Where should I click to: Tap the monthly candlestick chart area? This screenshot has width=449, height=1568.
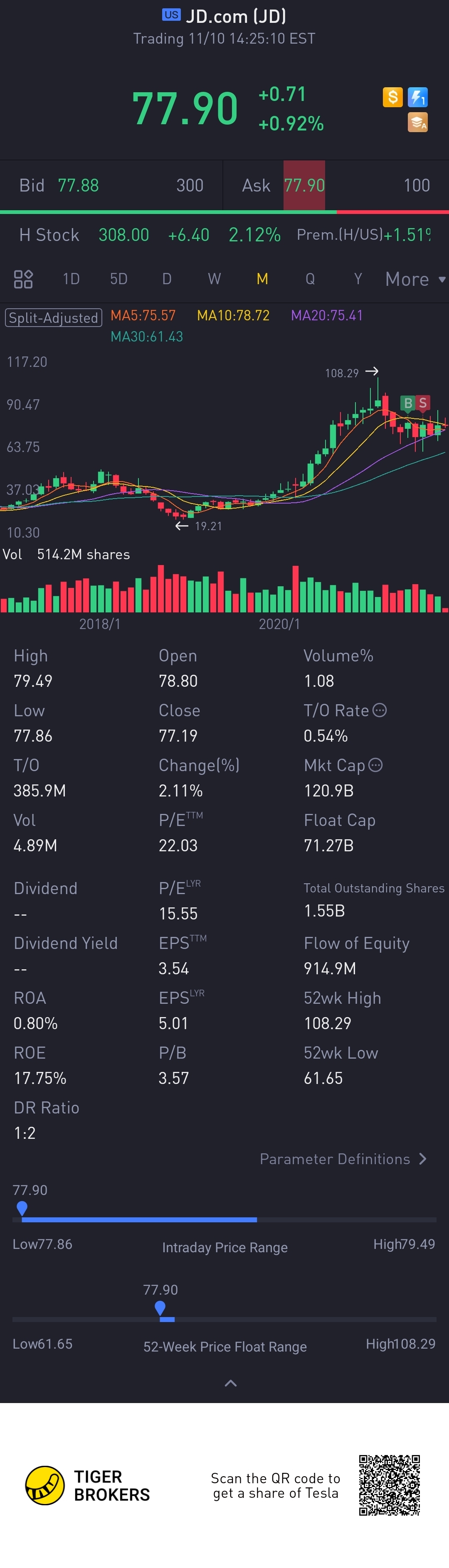(224, 447)
